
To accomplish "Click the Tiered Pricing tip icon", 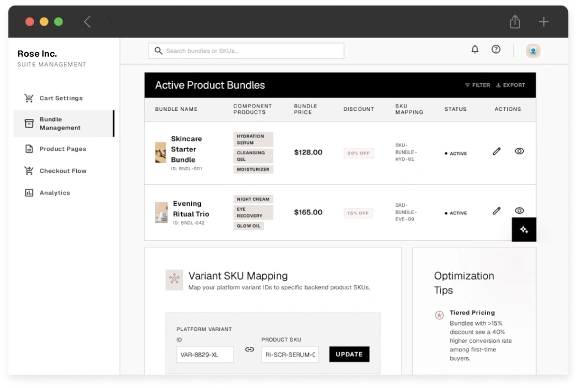I will [x=439, y=315].
